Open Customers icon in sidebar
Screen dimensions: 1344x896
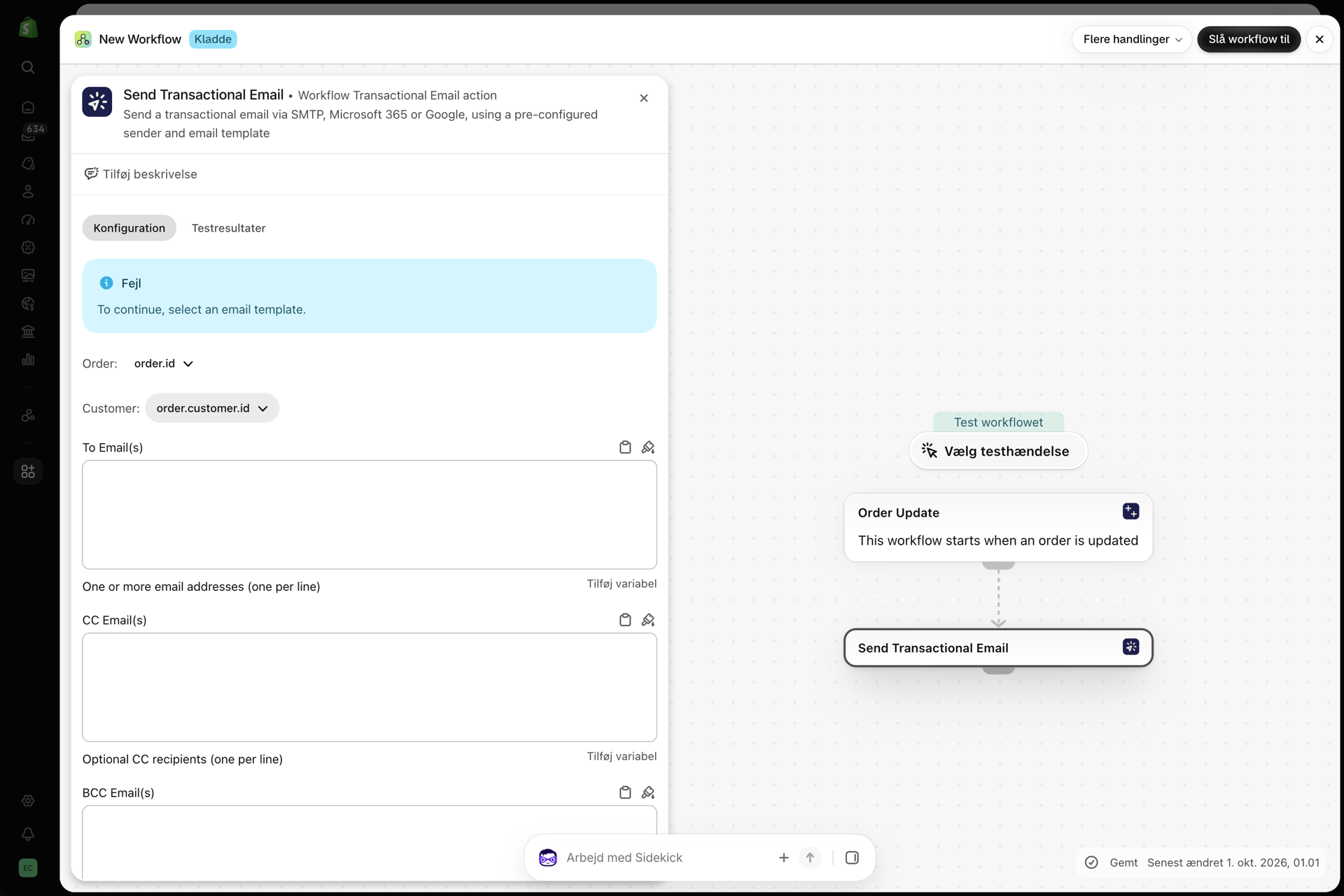point(28,191)
